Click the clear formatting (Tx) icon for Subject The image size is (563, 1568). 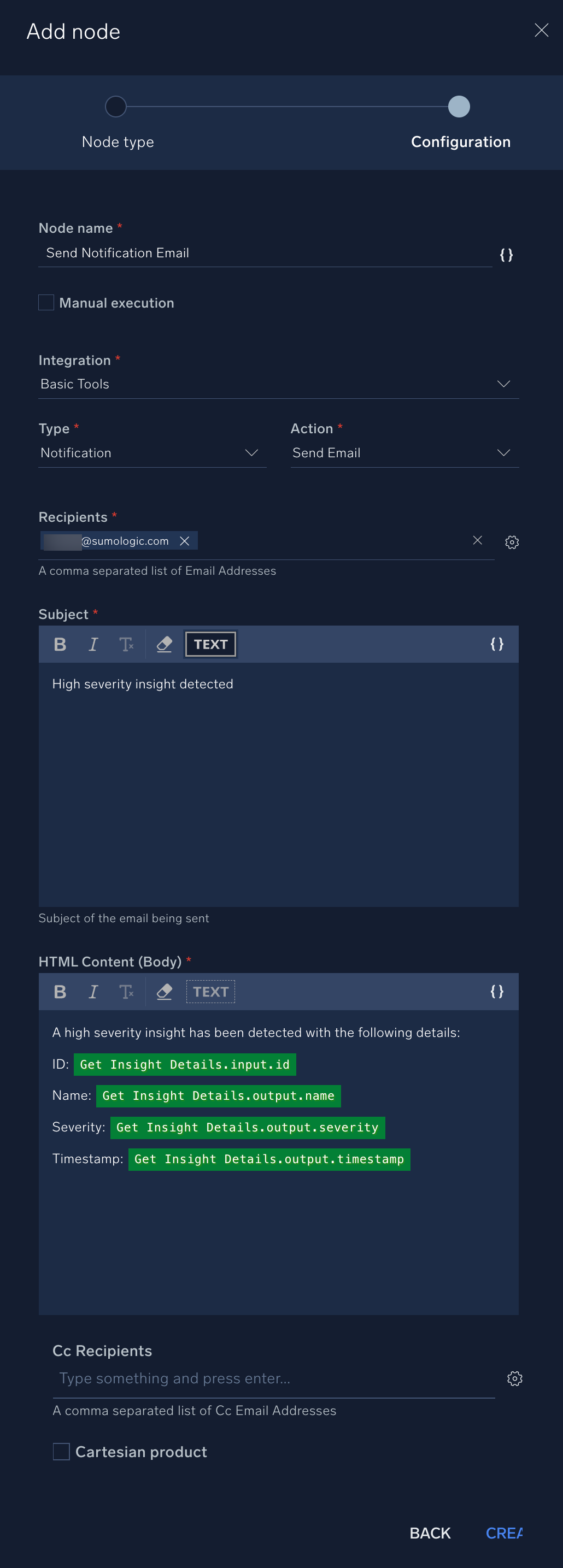[x=127, y=644]
